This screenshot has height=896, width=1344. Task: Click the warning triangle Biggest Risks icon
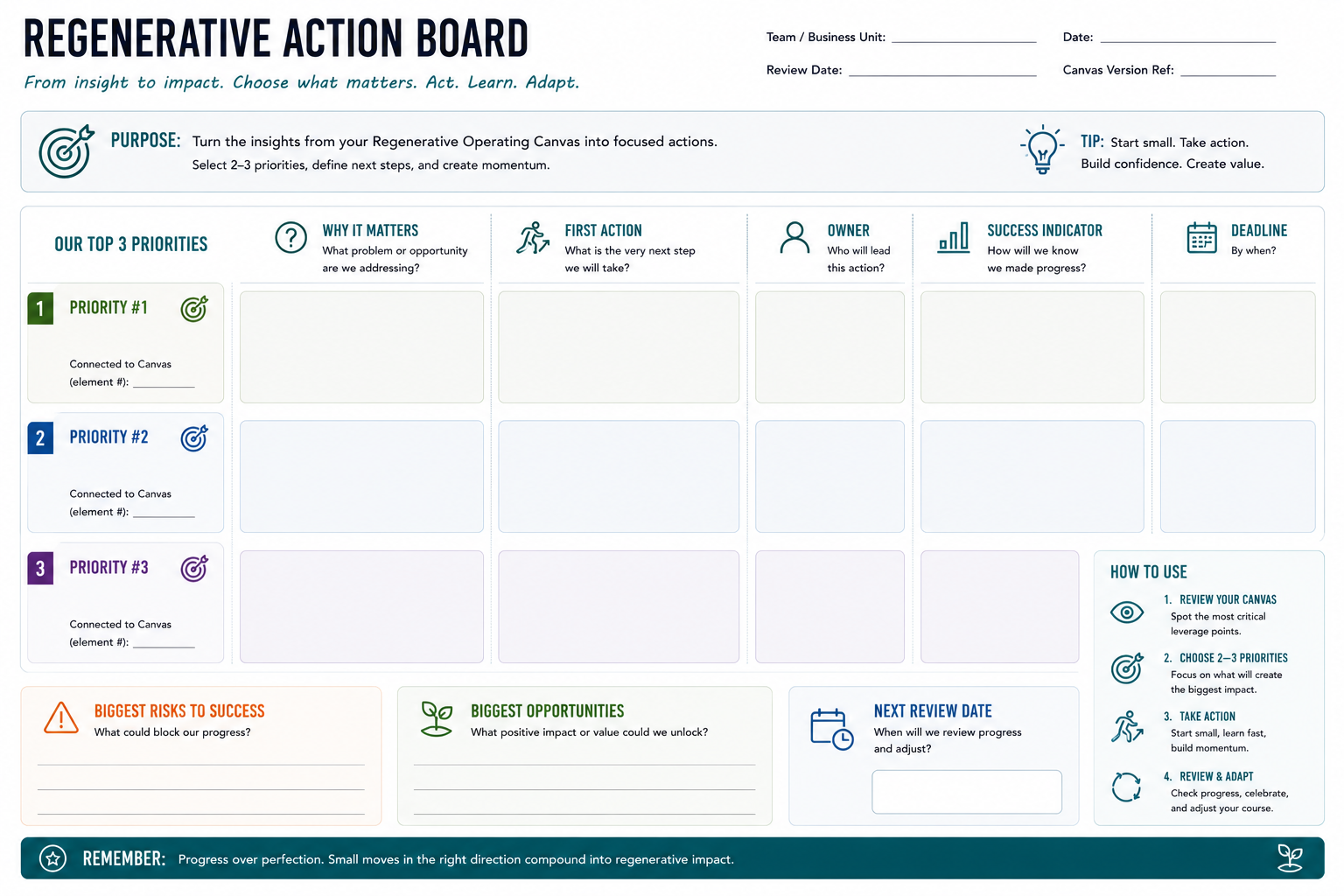pos(61,717)
